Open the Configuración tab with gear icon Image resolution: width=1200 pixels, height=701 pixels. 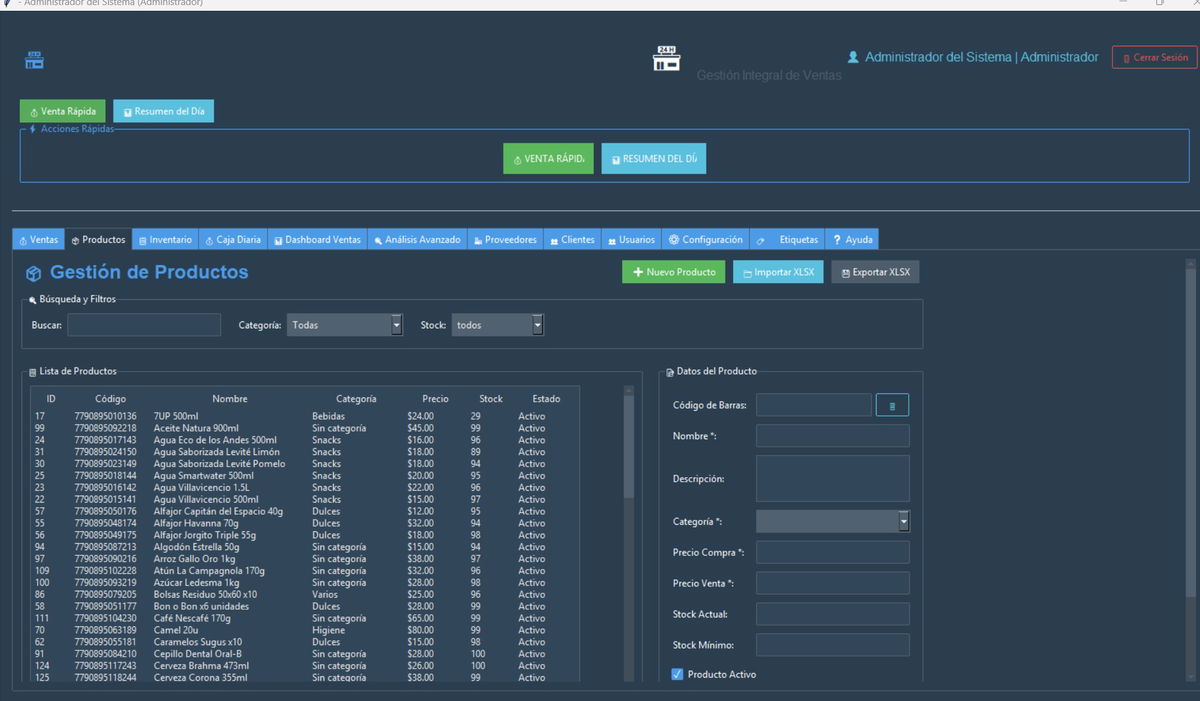[x=706, y=240]
